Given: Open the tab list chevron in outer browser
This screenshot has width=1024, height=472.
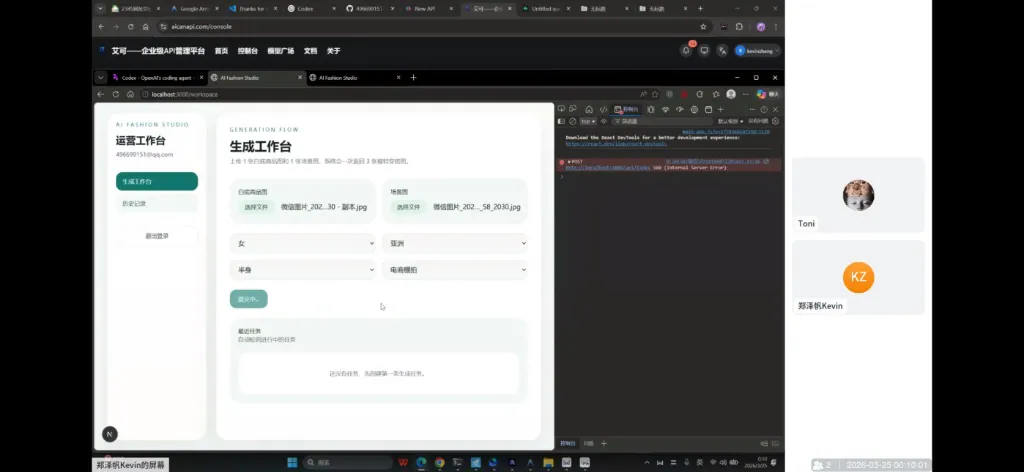Looking at the screenshot, I should click(101, 8).
